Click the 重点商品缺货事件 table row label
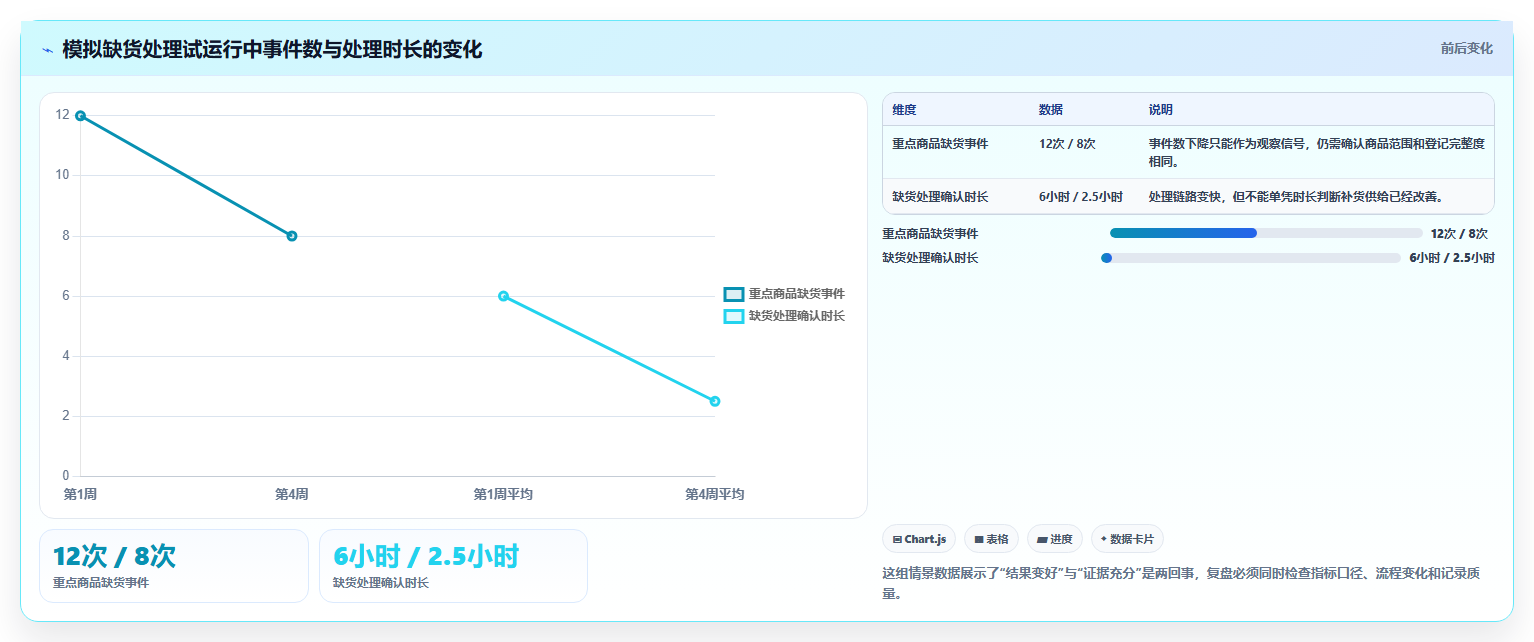This screenshot has height=642, width=1534. point(940,144)
